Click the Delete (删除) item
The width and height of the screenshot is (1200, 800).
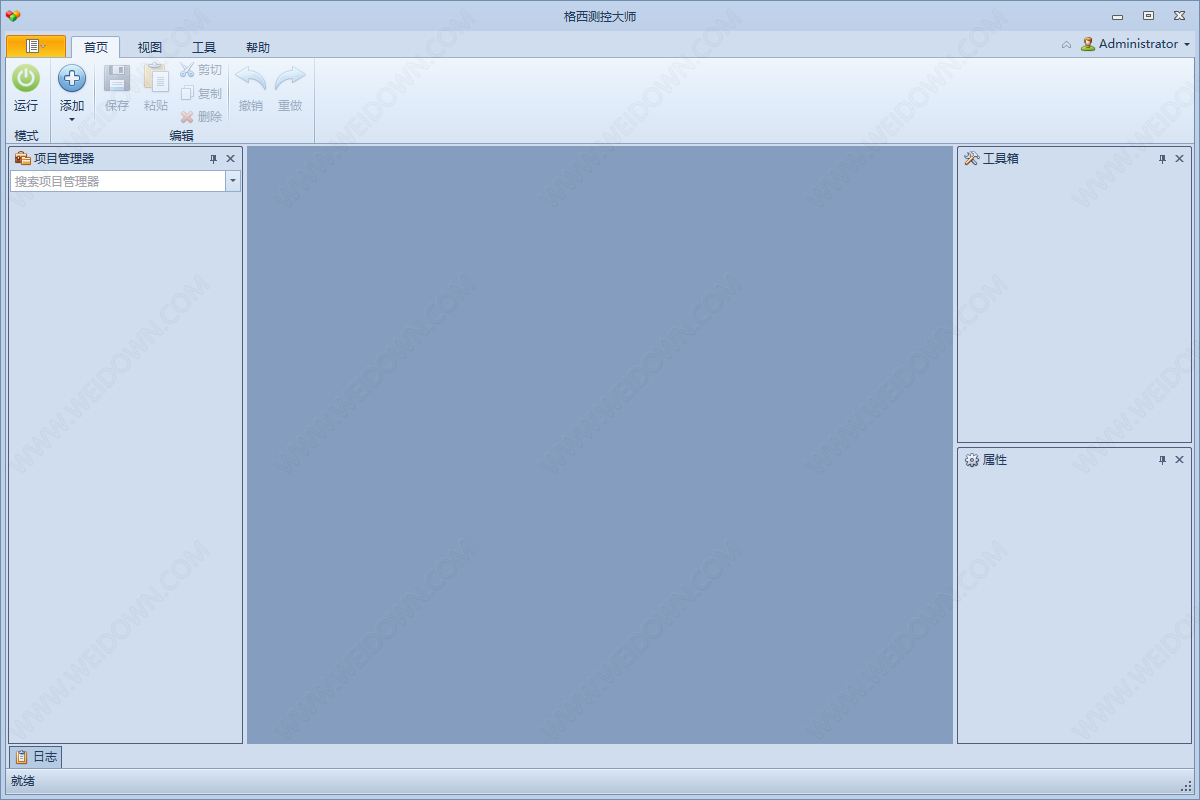(201, 116)
